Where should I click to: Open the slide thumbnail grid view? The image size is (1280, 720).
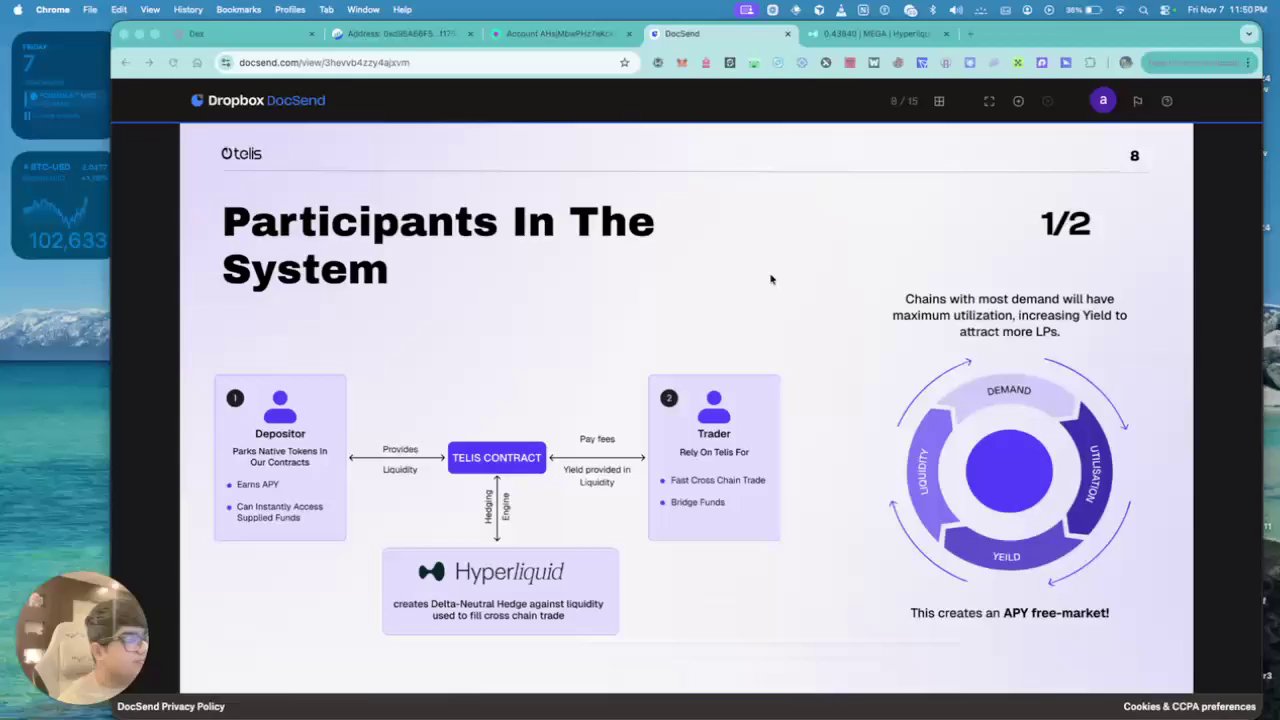[939, 101]
